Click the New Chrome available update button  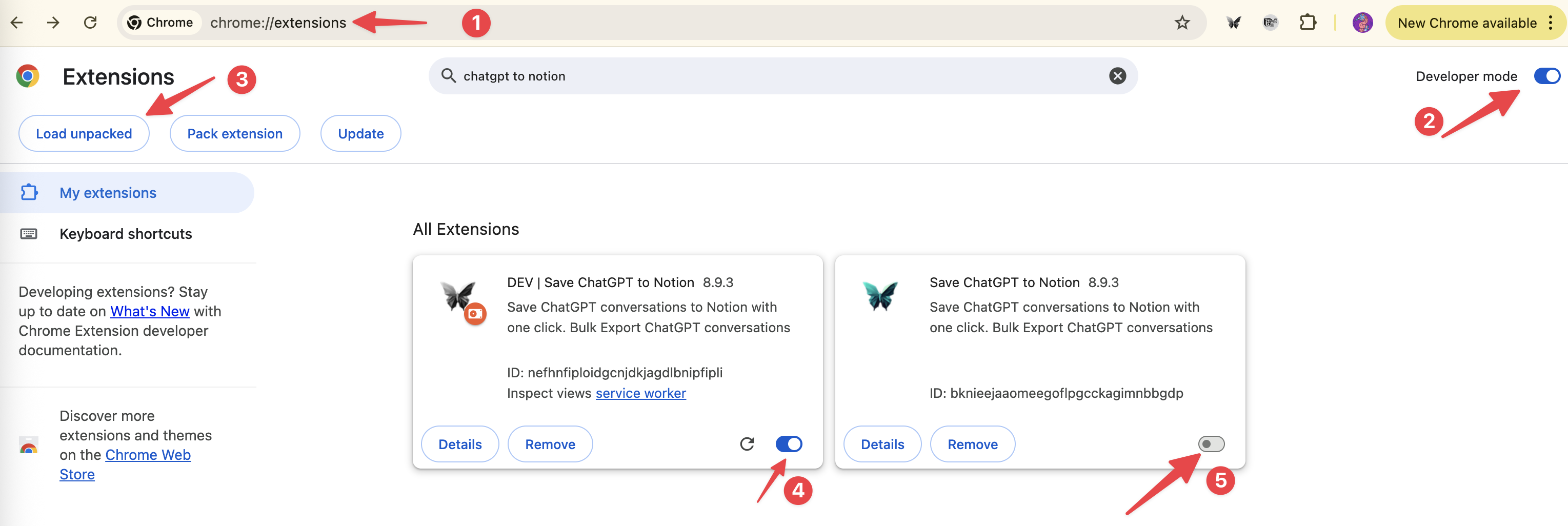[1467, 23]
